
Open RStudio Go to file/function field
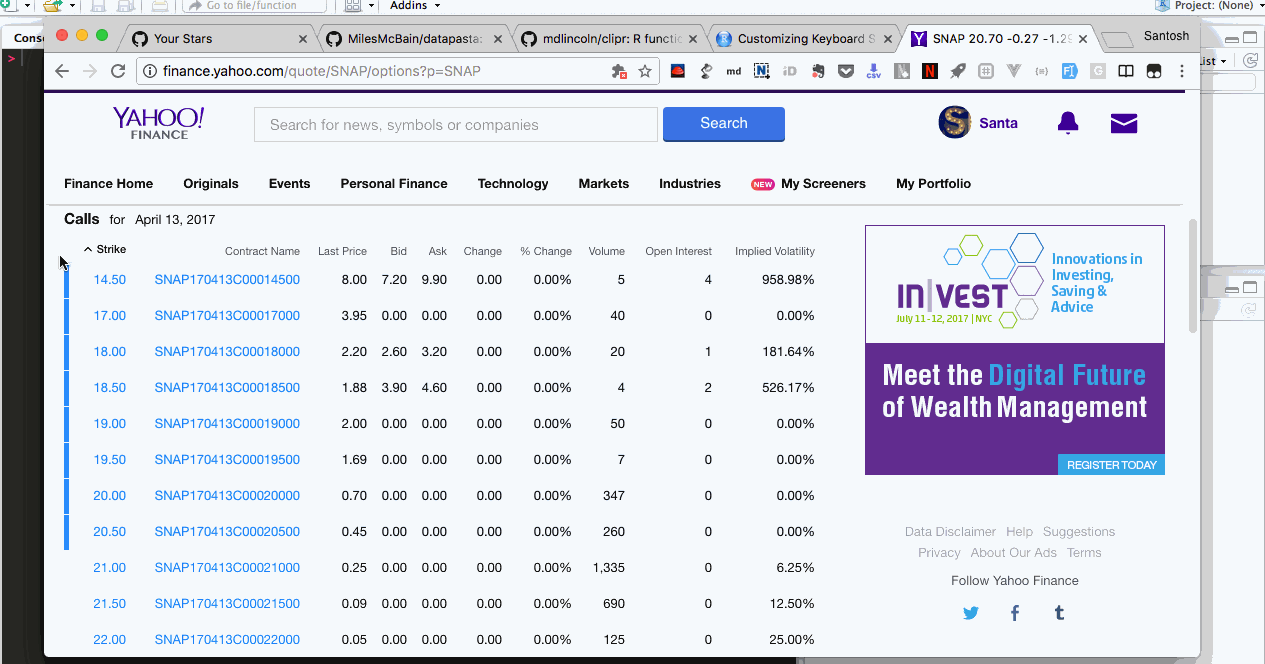[255, 6]
